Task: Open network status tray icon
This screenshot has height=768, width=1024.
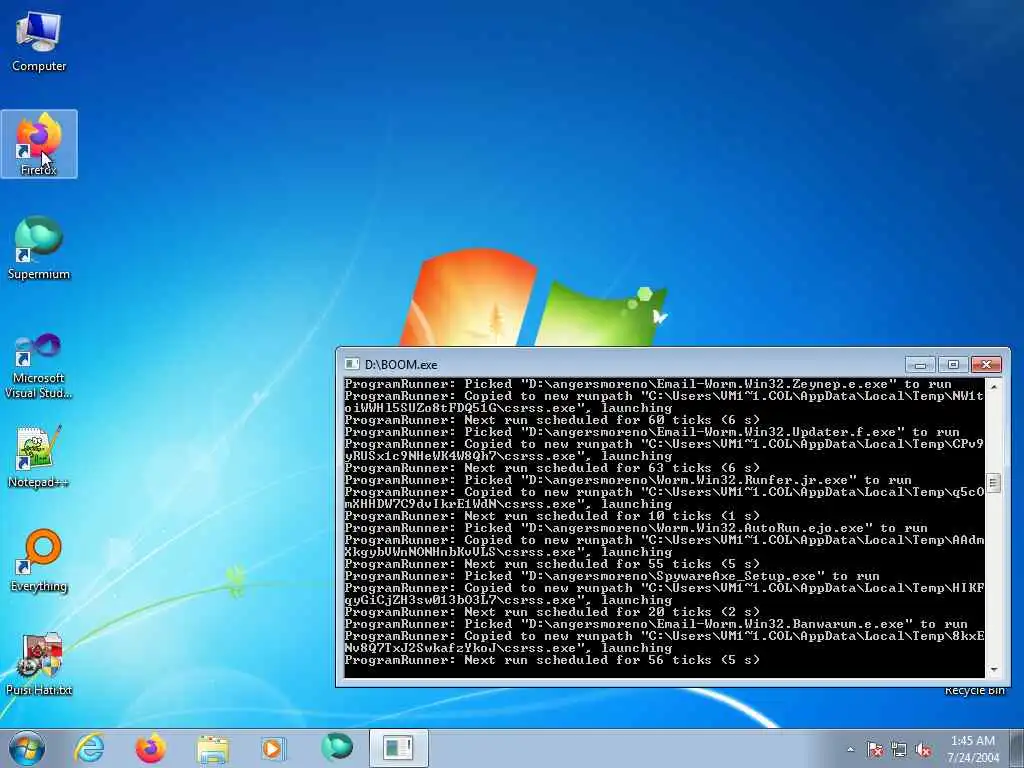Action: pyautogui.click(x=899, y=750)
